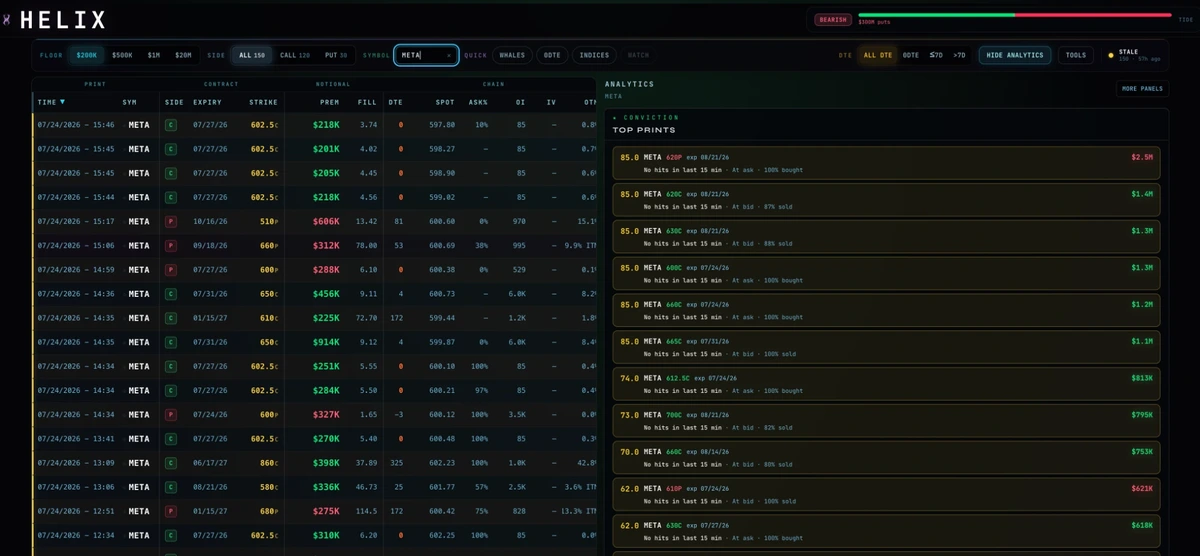The image size is (1200, 556).
Task: Apply the 0DTE quick filter next to WHALES
Action: click(552, 55)
